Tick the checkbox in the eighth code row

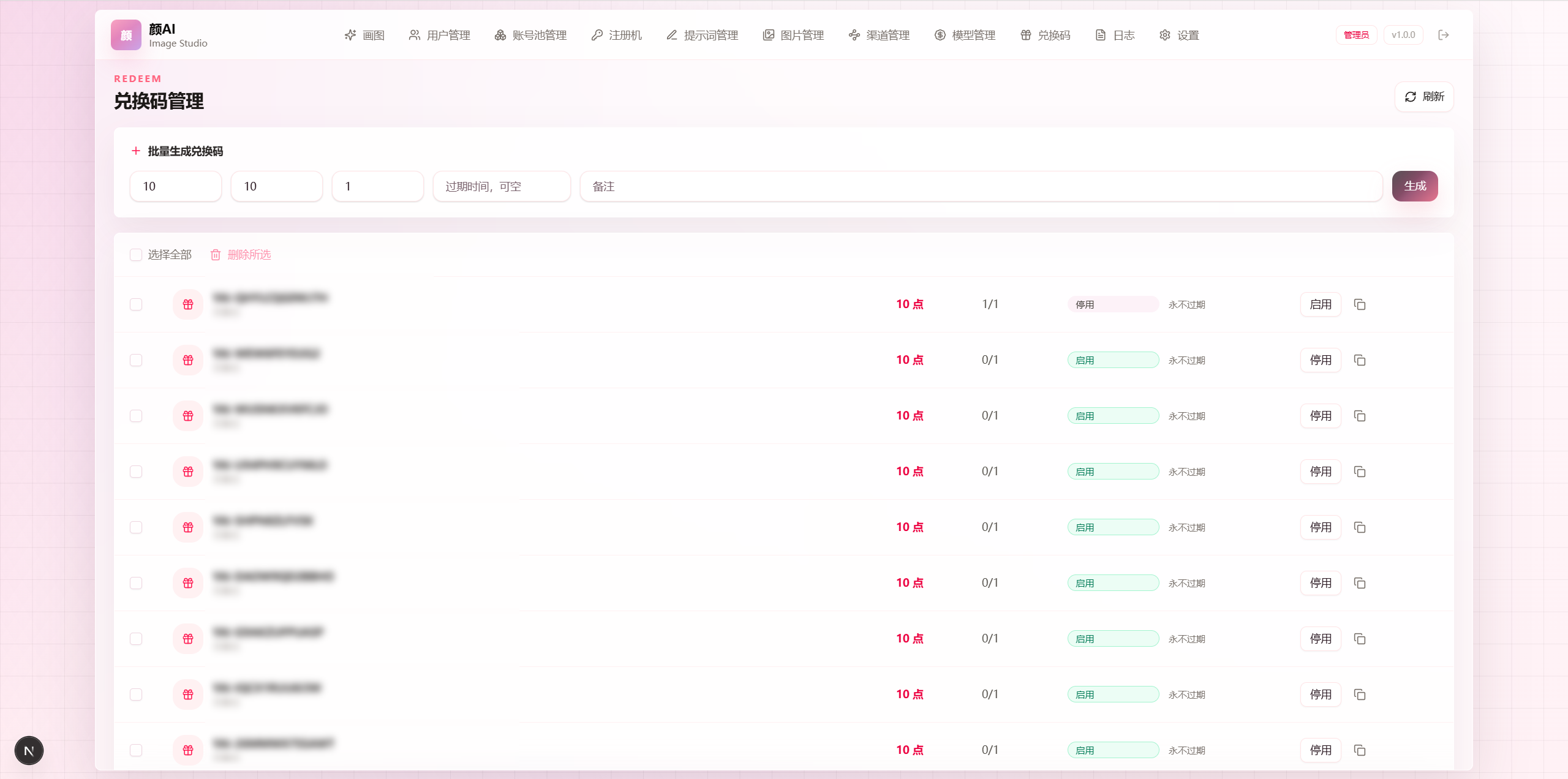(136, 694)
